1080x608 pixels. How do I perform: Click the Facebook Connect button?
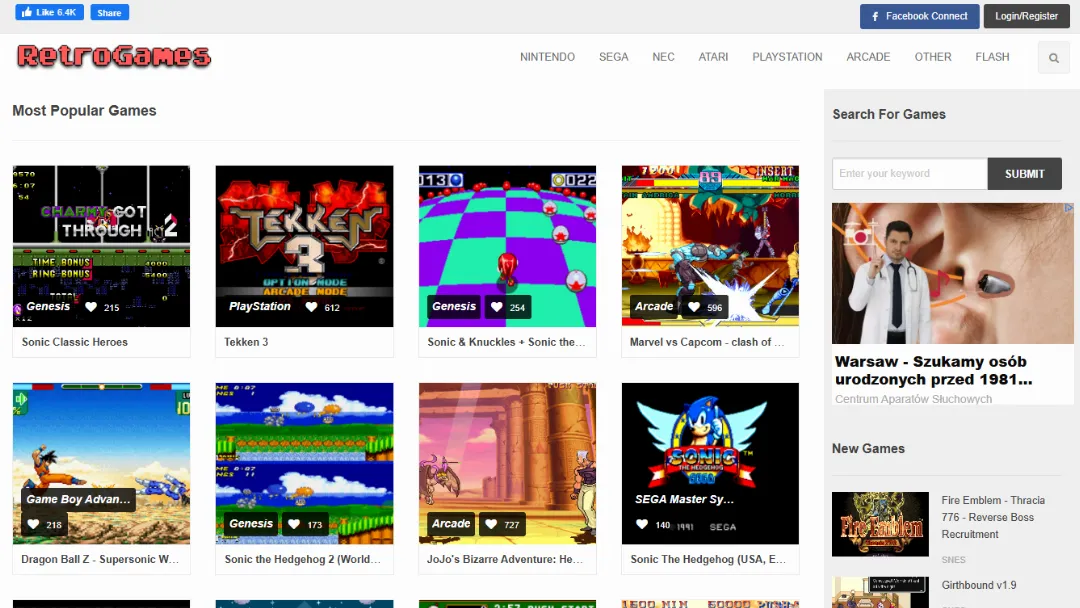[x=919, y=16]
